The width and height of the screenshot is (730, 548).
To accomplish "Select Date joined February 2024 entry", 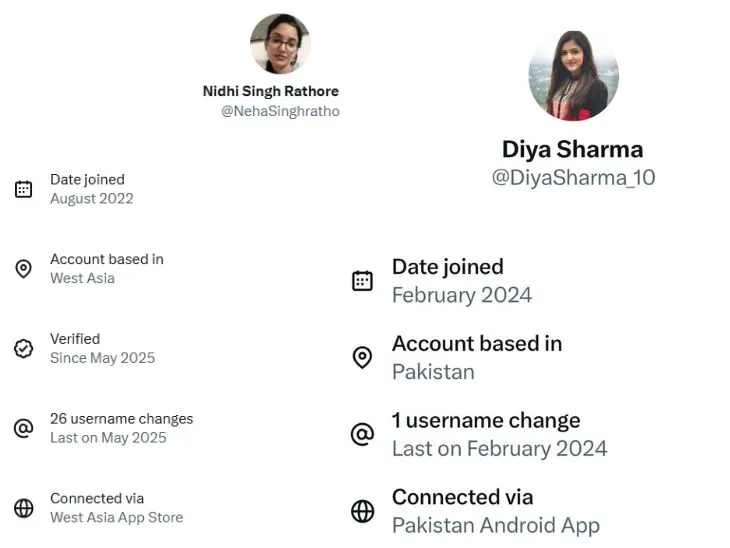I will click(x=461, y=281).
